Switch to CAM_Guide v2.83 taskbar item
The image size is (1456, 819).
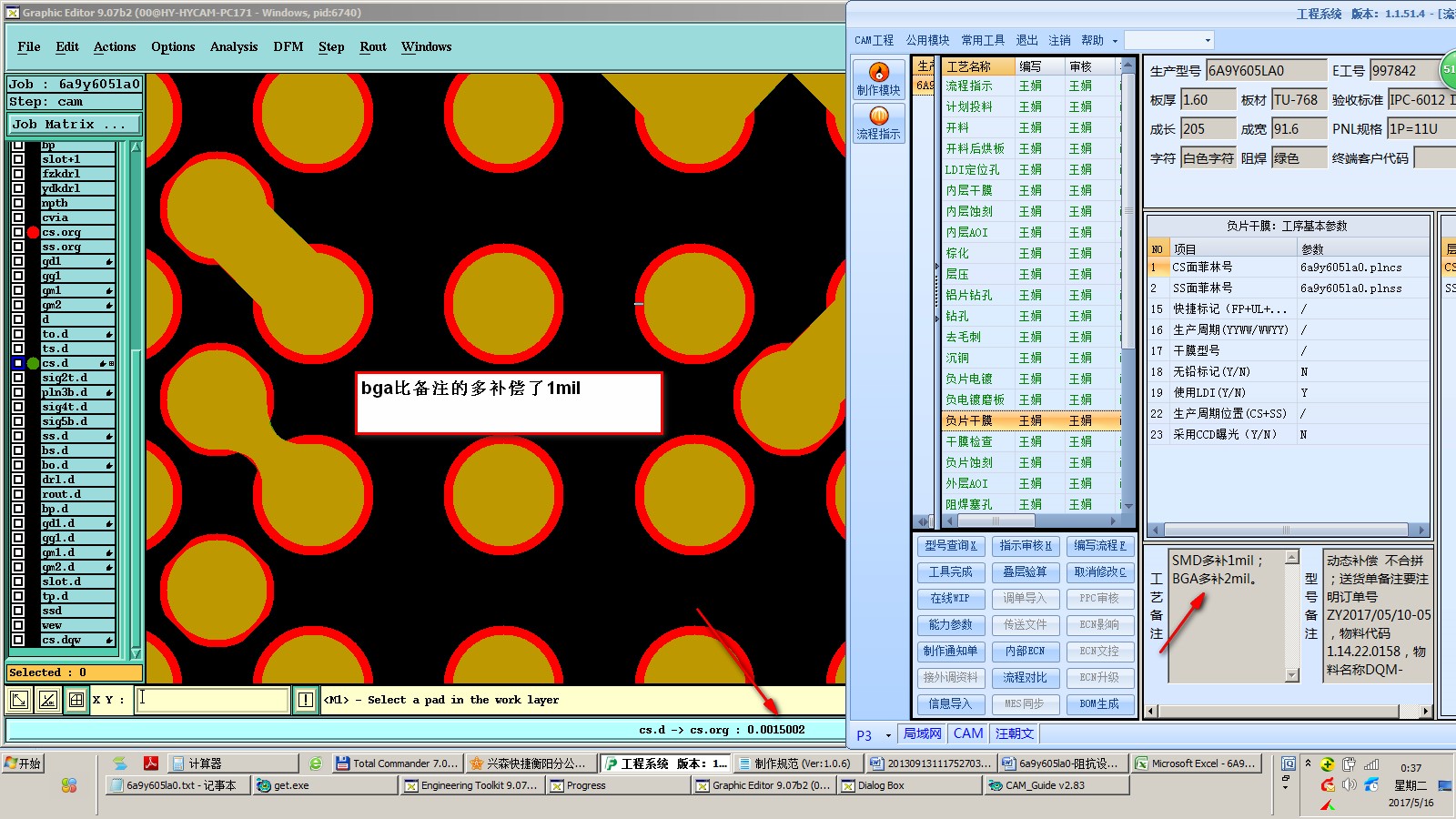click(1056, 785)
